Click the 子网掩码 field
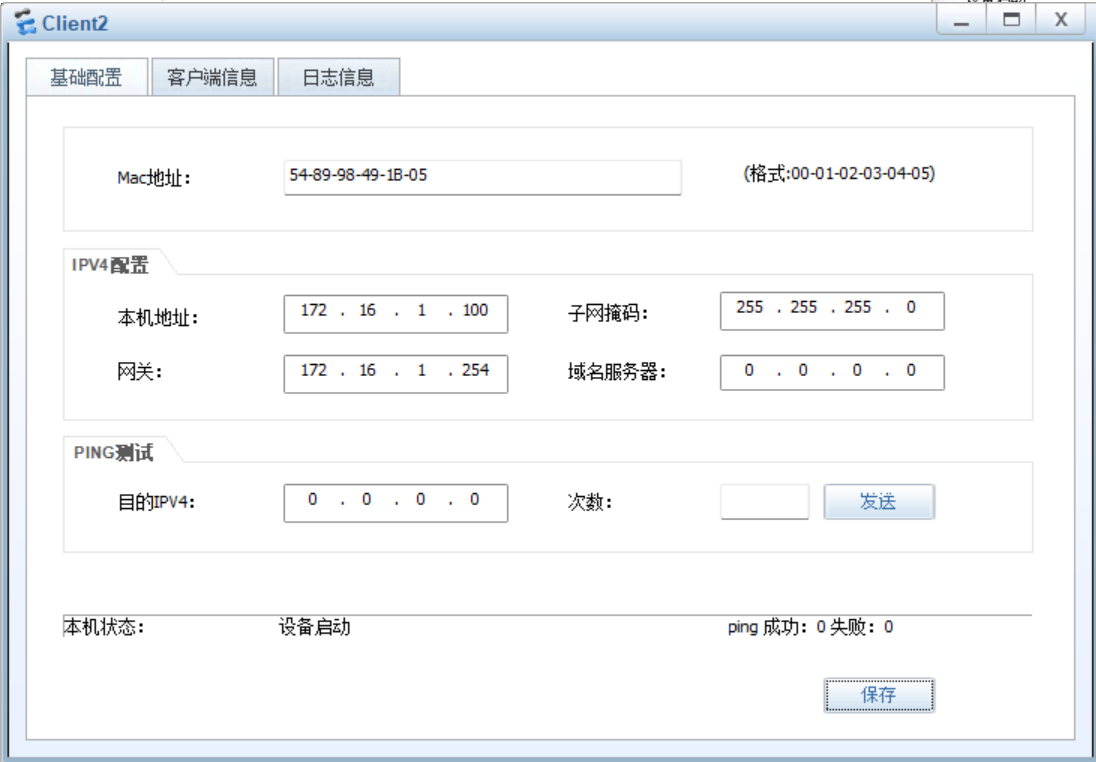 (x=832, y=311)
